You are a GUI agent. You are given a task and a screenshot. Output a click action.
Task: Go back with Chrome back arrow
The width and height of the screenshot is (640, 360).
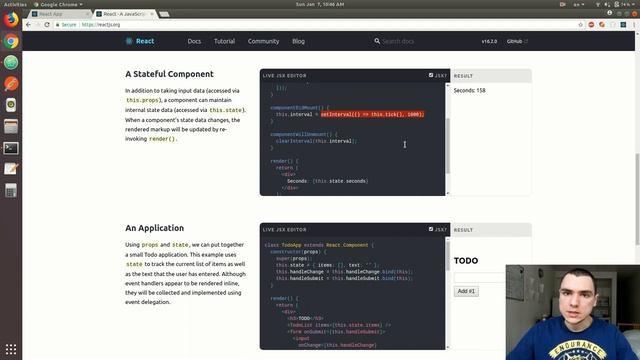tap(28, 25)
